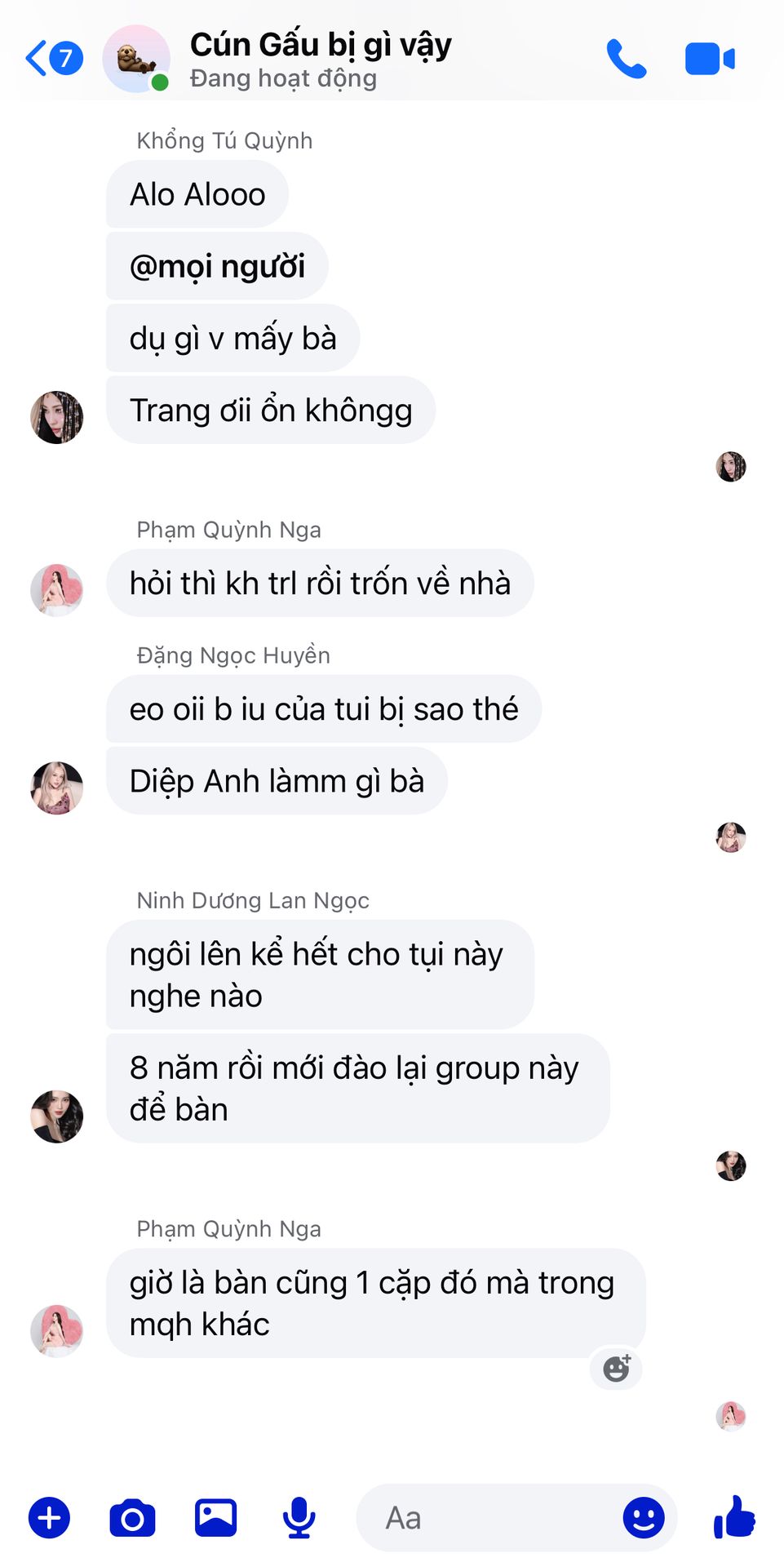Tap Ninh Dương Lan Ngọc's profile avatar
The image size is (784, 1567).
[x=56, y=1116]
